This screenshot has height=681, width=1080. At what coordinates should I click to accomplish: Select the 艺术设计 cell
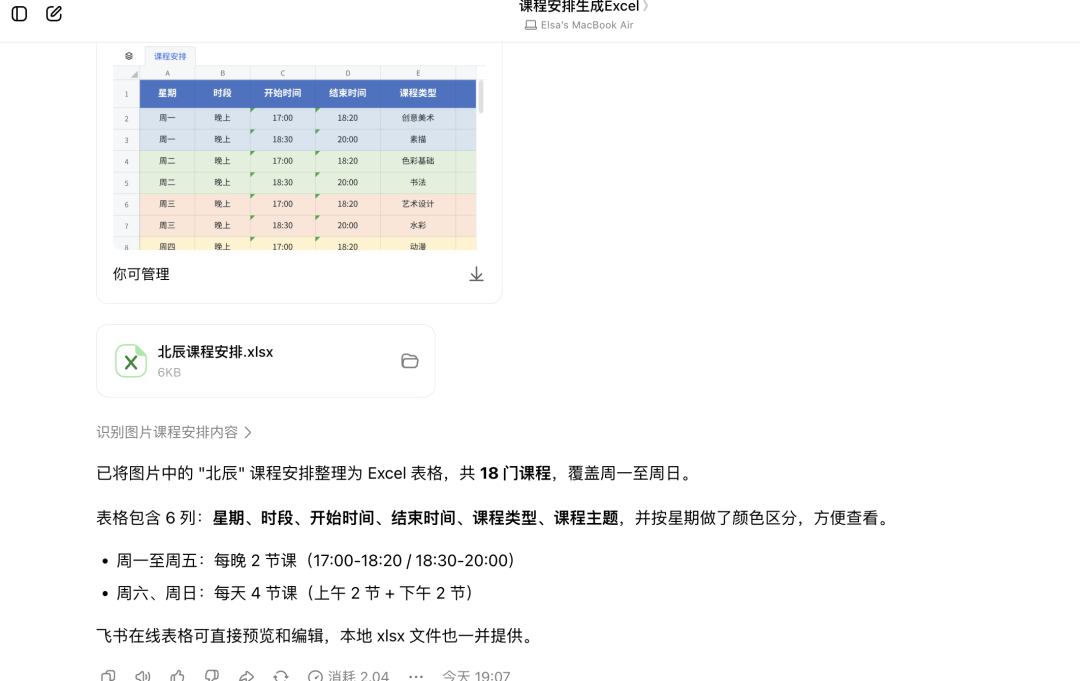pos(418,204)
